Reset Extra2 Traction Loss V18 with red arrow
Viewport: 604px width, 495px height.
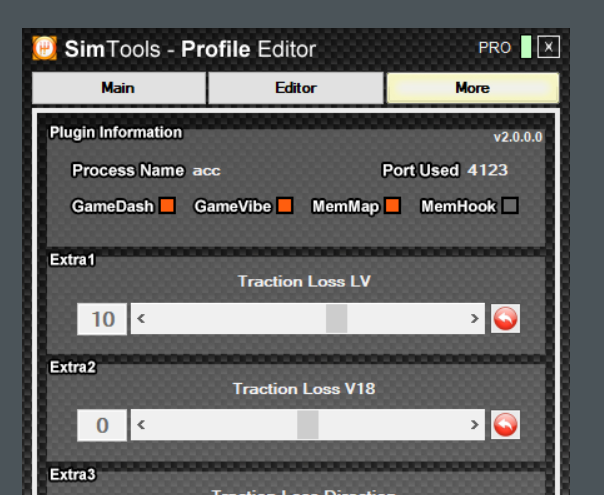pos(505,425)
